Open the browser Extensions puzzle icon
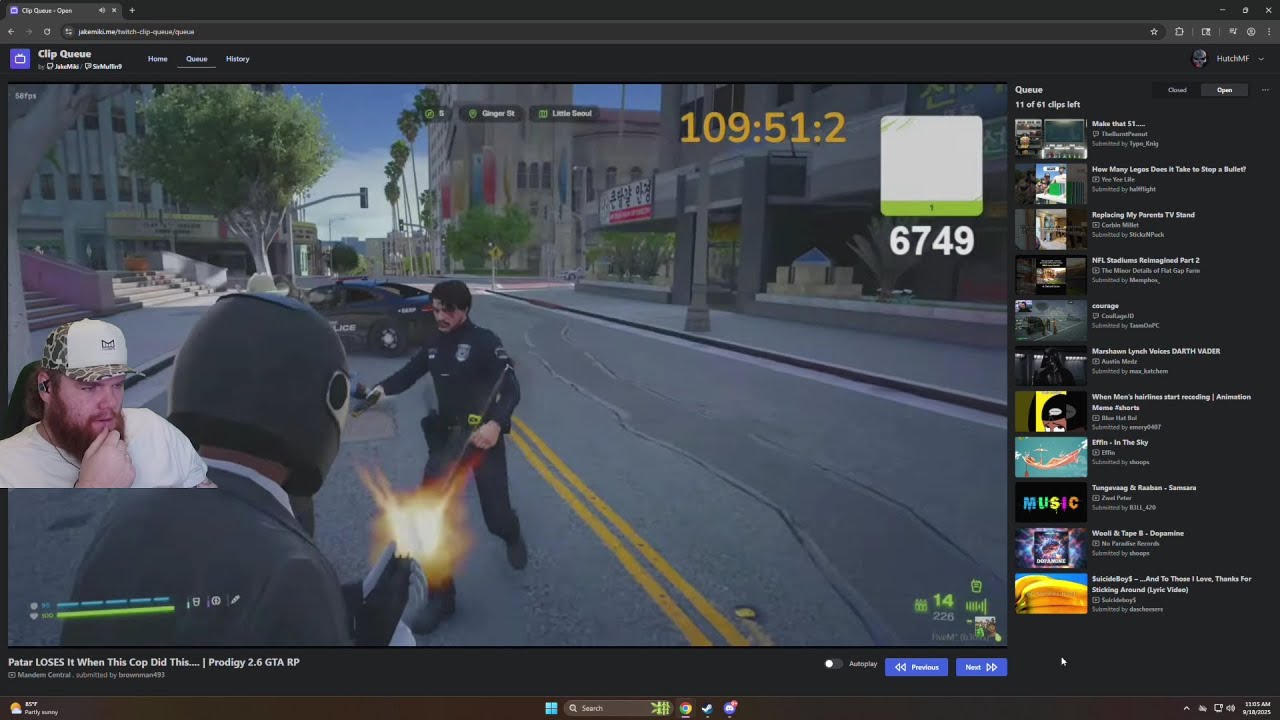This screenshot has width=1280, height=720. tap(1179, 31)
